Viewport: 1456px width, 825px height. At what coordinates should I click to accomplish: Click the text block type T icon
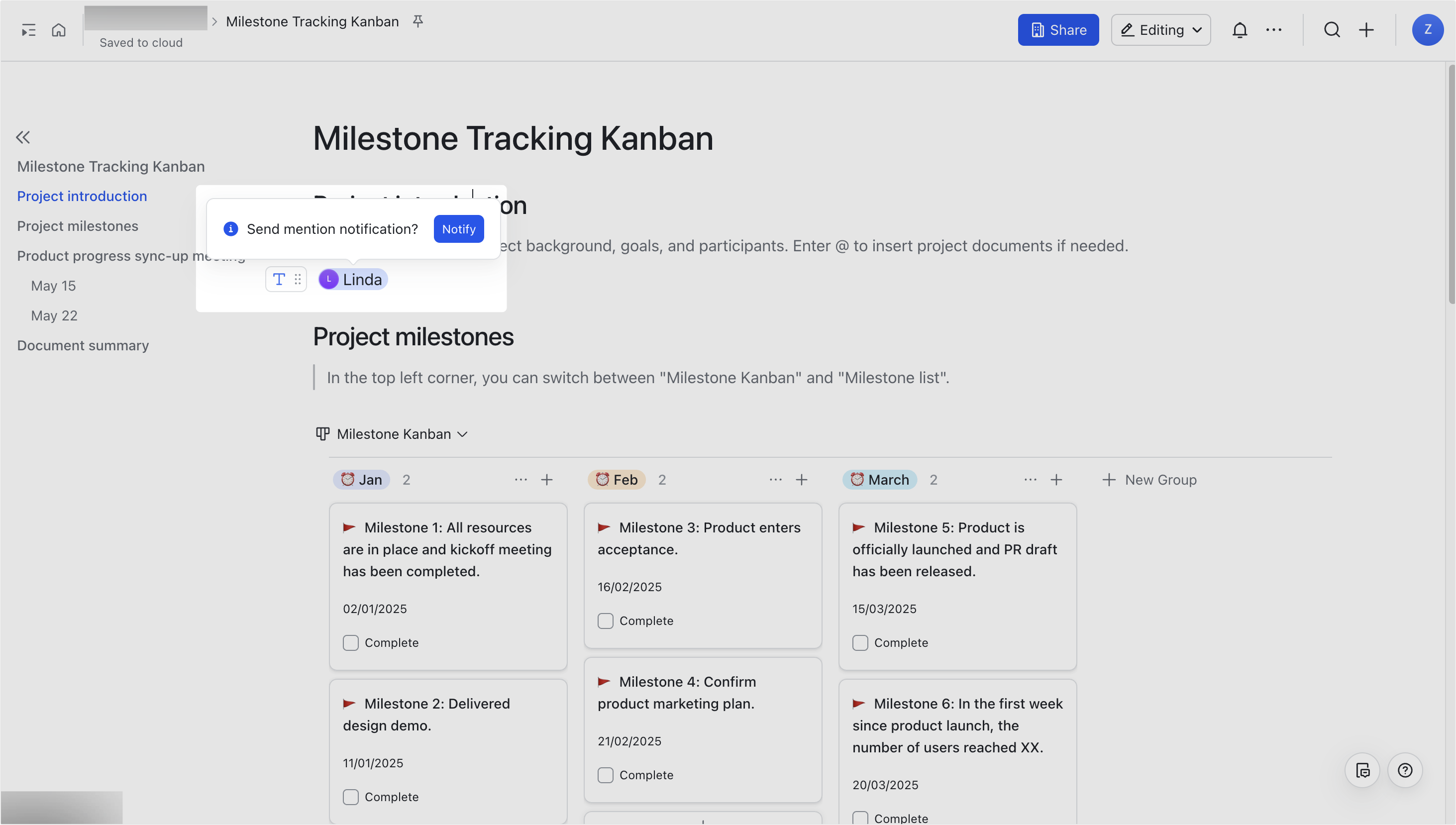coord(279,279)
